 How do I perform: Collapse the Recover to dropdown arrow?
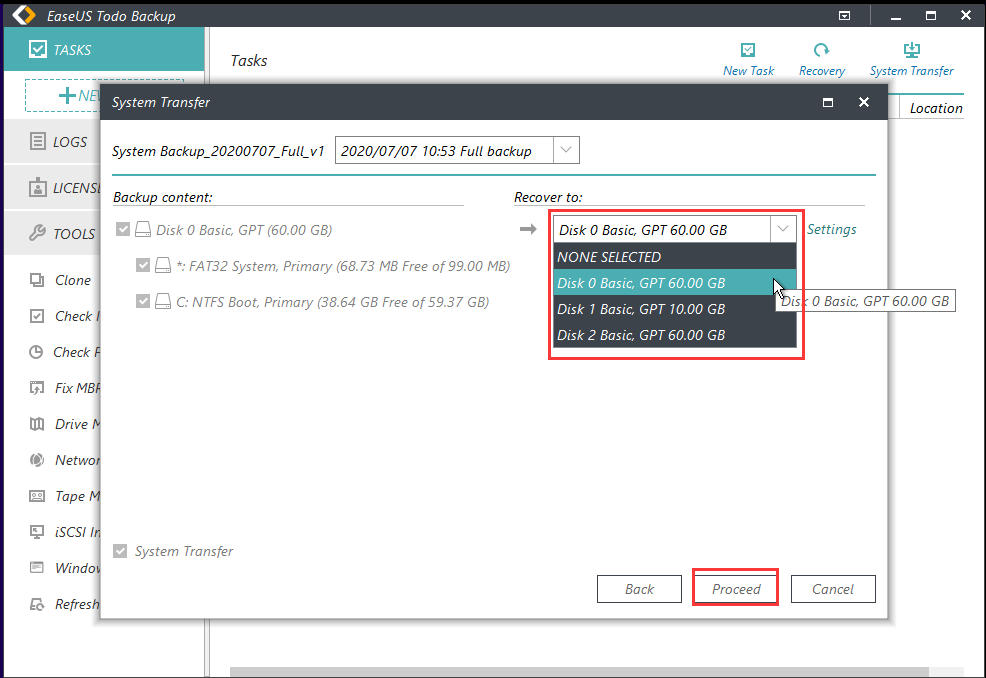[783, 229]
